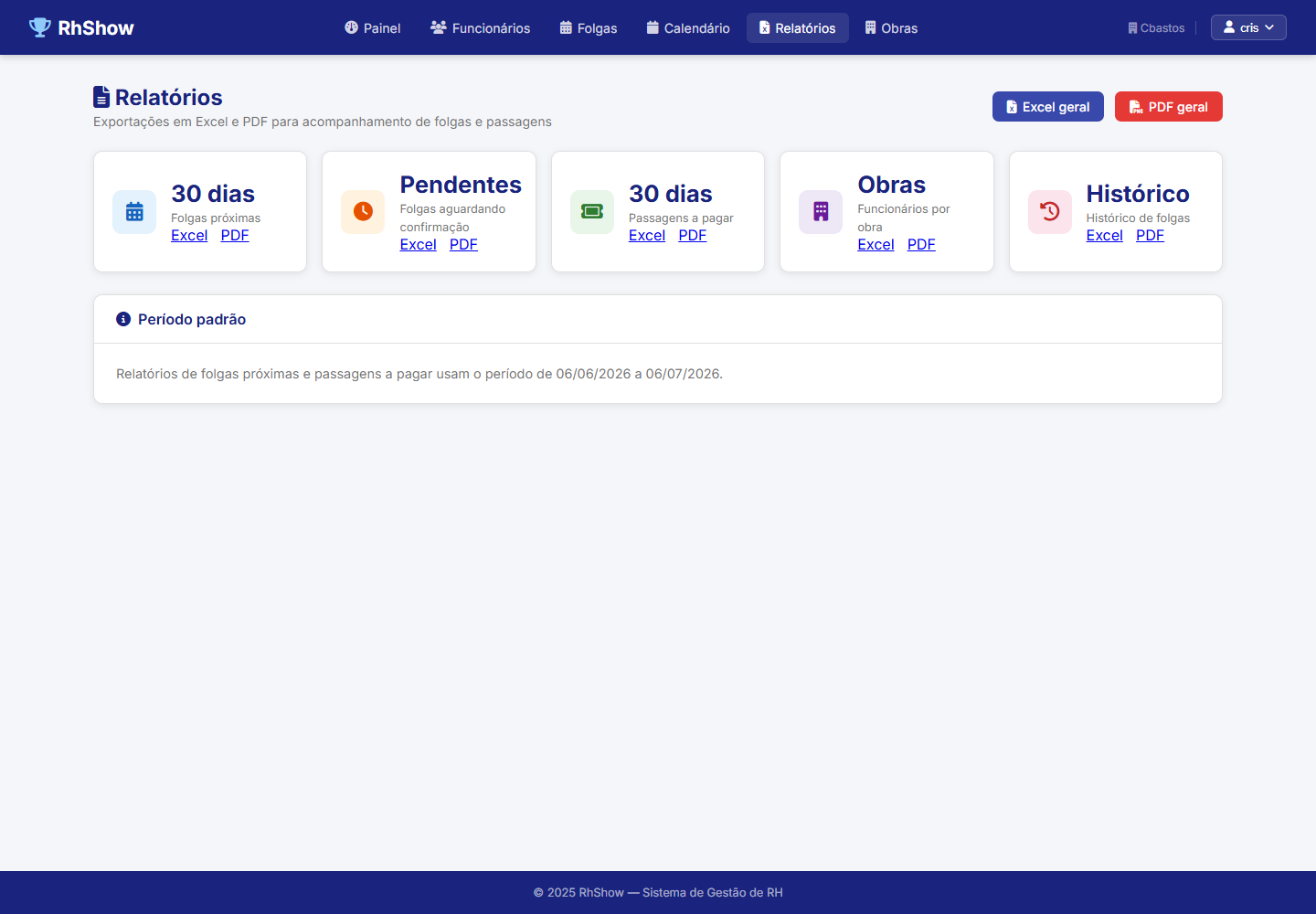Click the 2025 RhShow footer text
This screenshot has width=1316, height=914.
tap(658, 893)
